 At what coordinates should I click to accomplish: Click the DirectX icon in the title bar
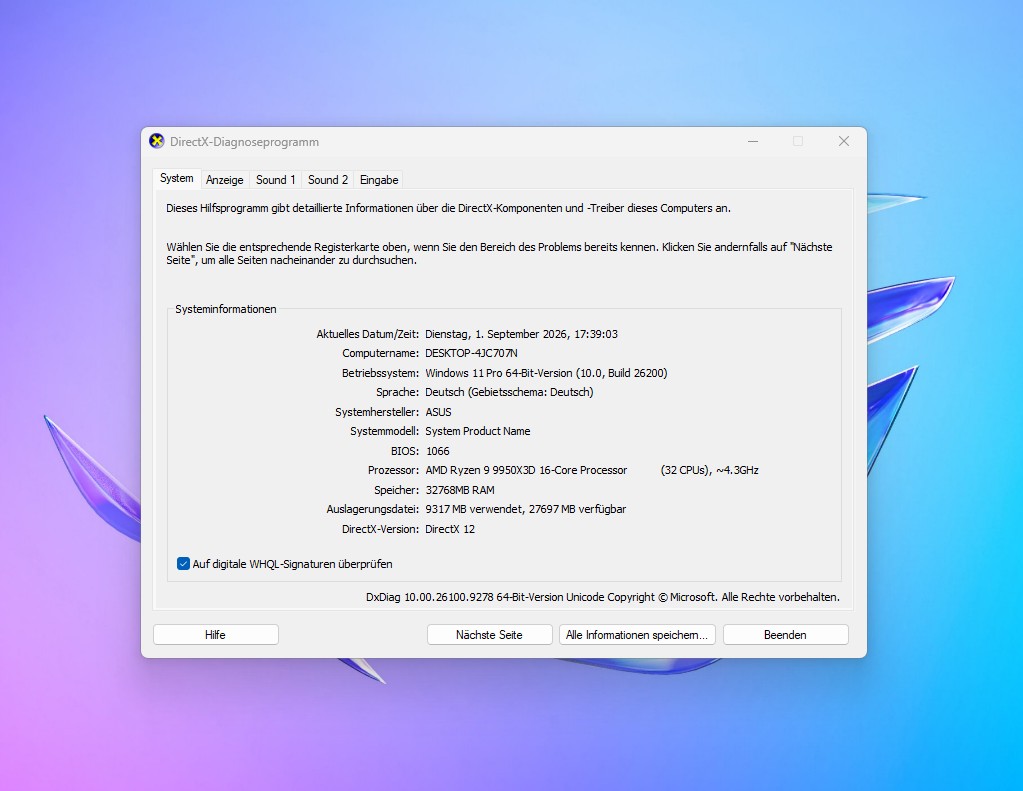tap(157, 141)
